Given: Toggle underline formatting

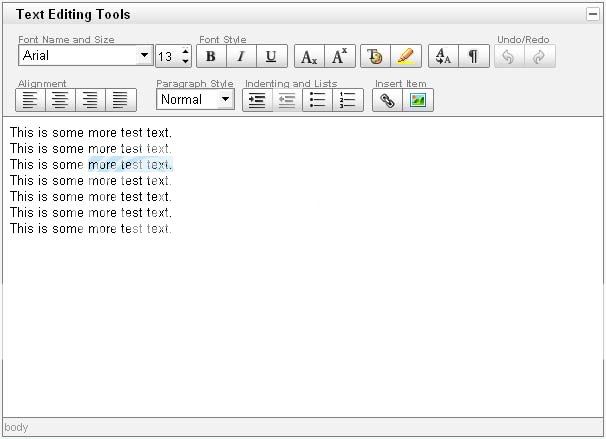Looking at the screenshot, I should point(272,56).
